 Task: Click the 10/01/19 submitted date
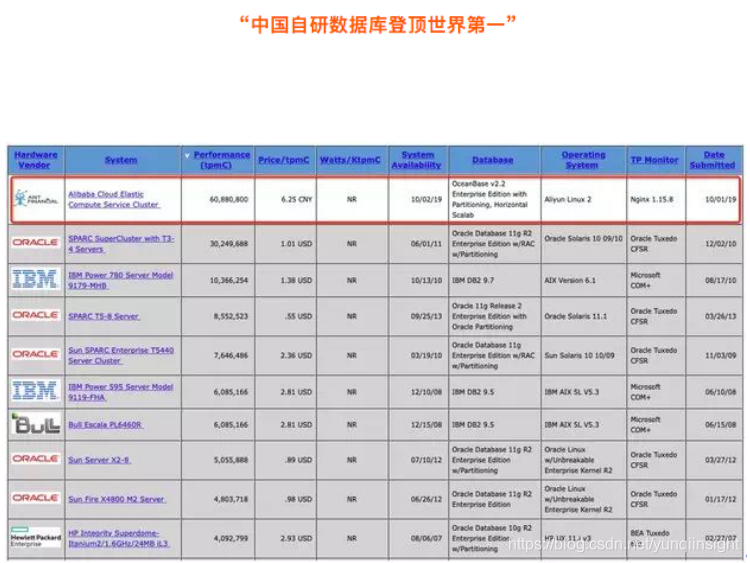720,199
